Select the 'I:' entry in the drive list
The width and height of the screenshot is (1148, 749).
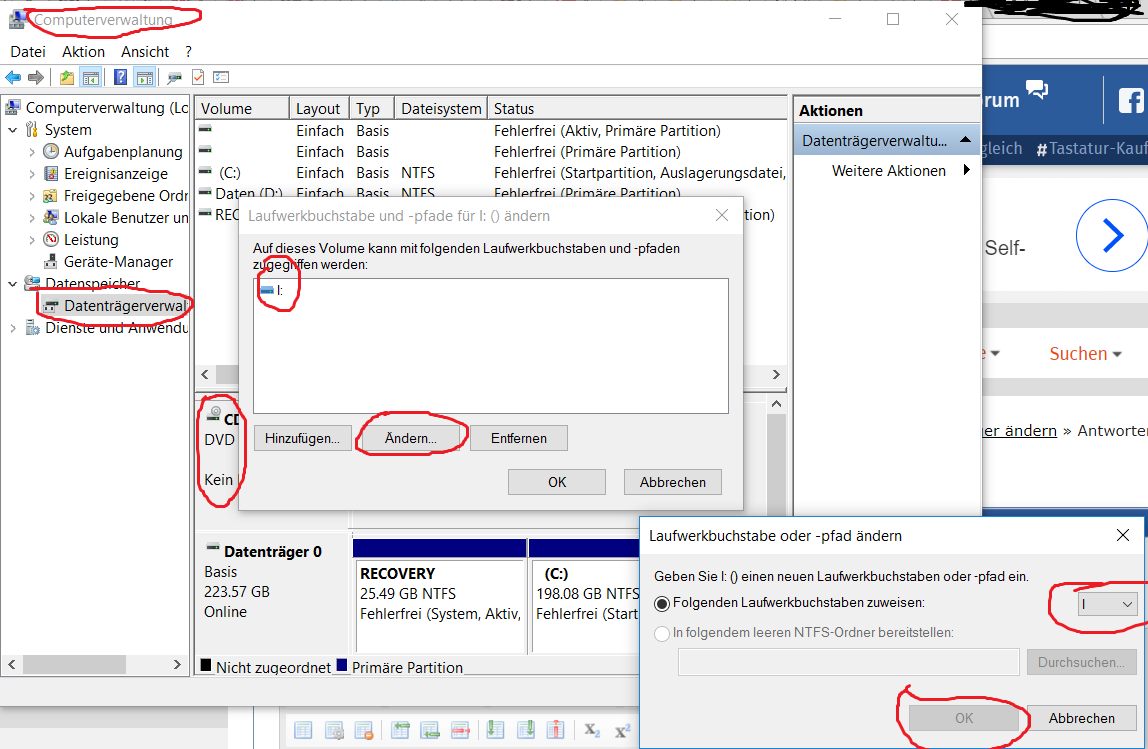tap(272, 291)
